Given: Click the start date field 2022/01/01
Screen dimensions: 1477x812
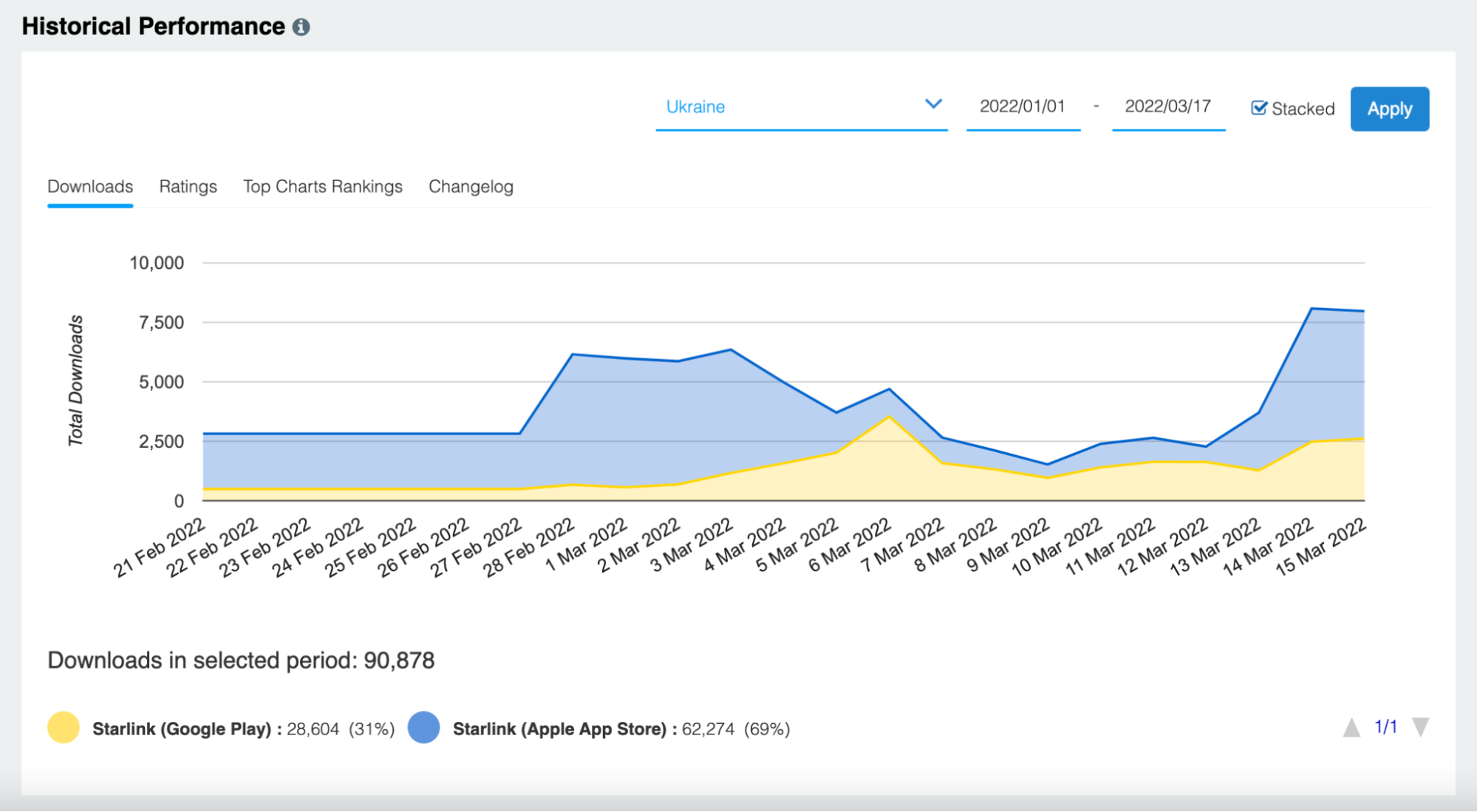Looking at the screenshot, I should tap(1023, 106).
